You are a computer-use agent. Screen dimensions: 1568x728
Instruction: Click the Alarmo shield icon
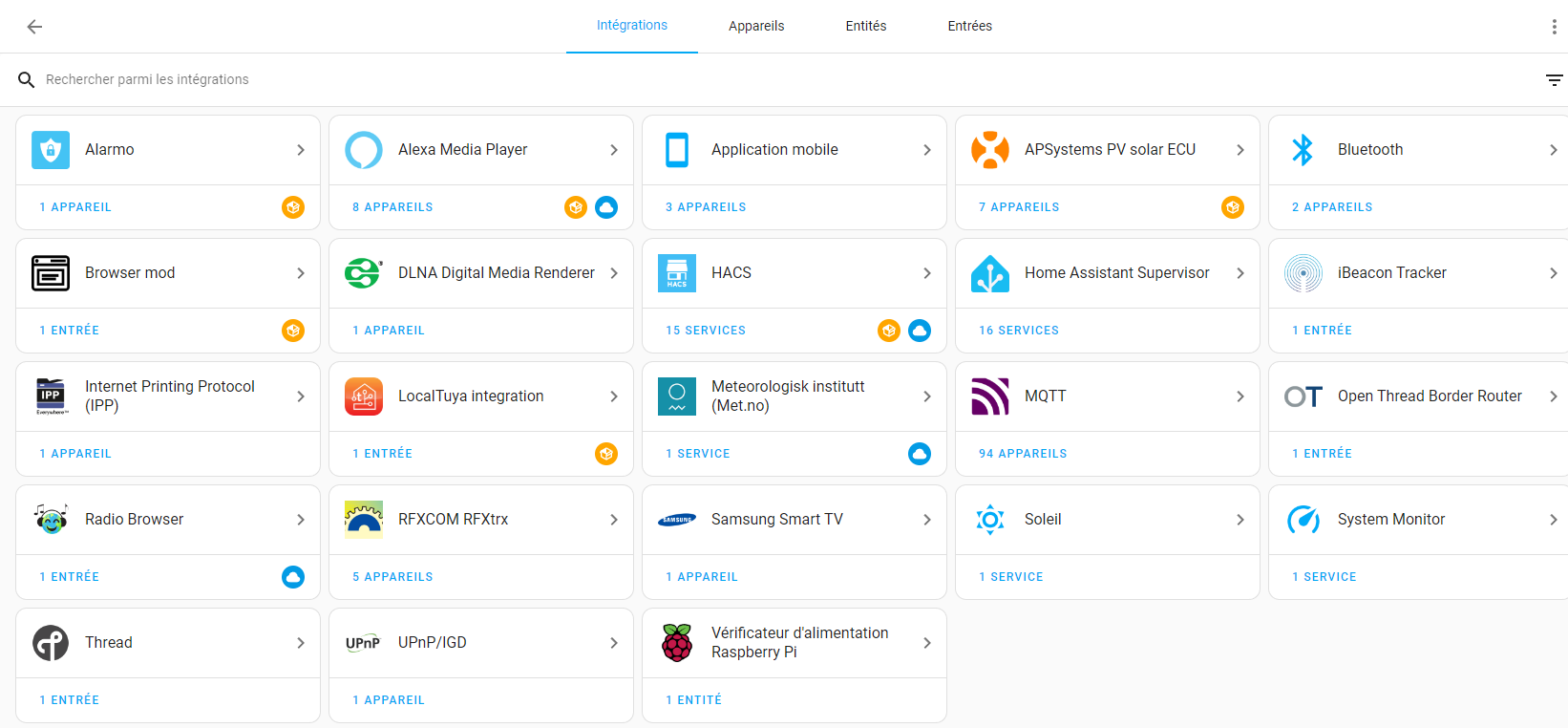(x=51, y=150)
